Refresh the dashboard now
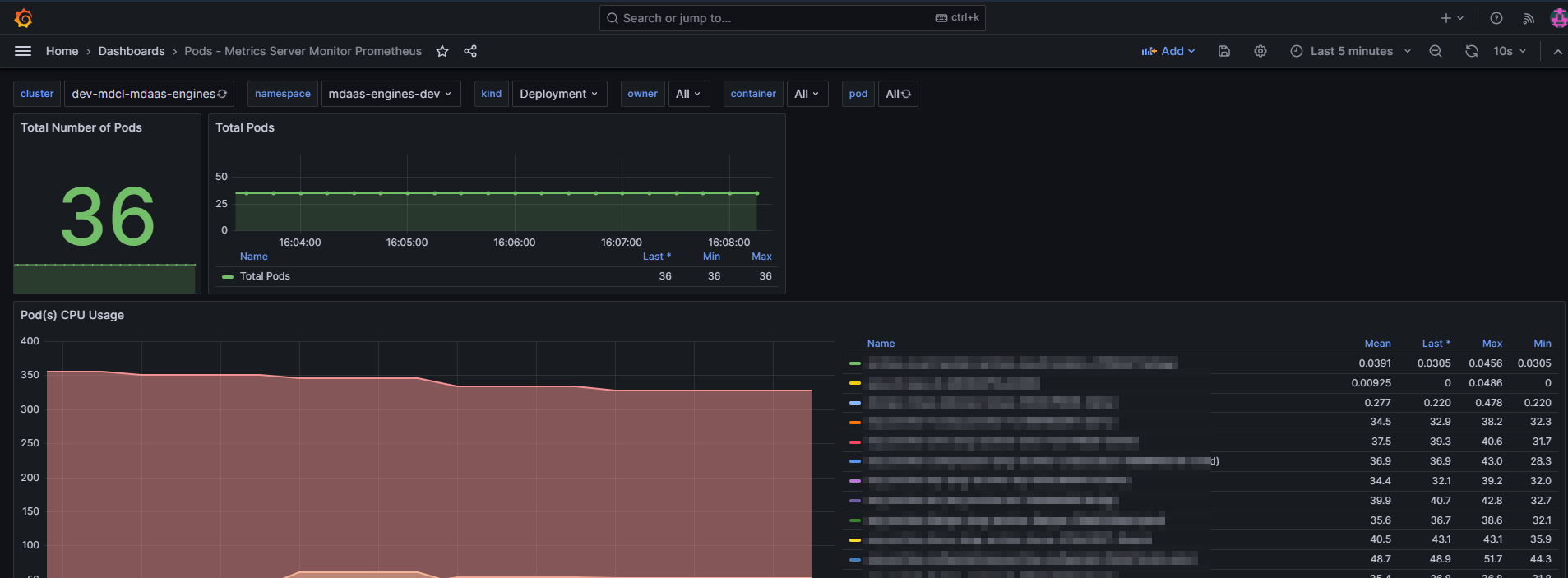This screenshot has height=578, width=1568. tap(1471, 51)
